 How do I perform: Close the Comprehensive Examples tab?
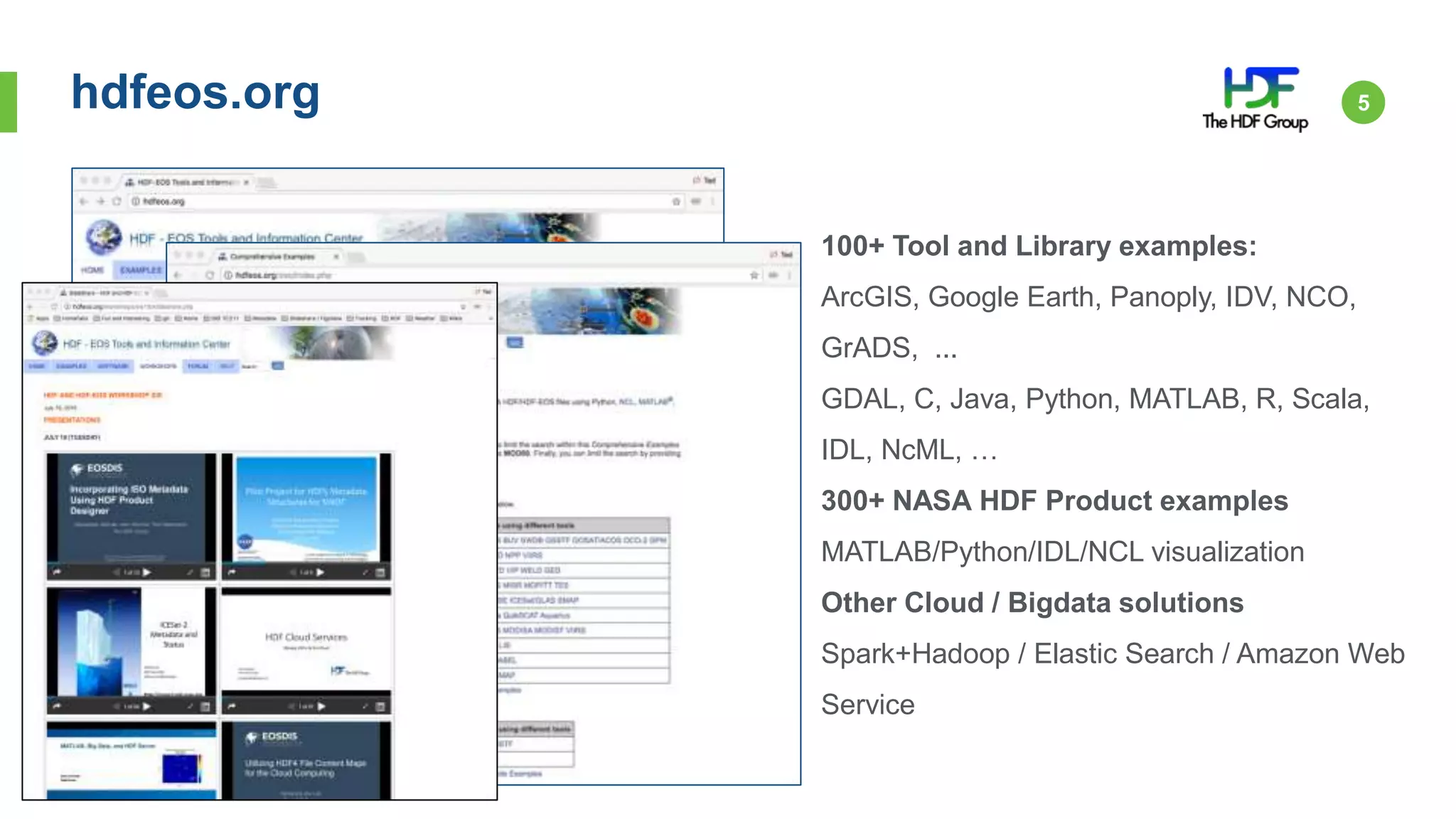[x=336, y=257]
